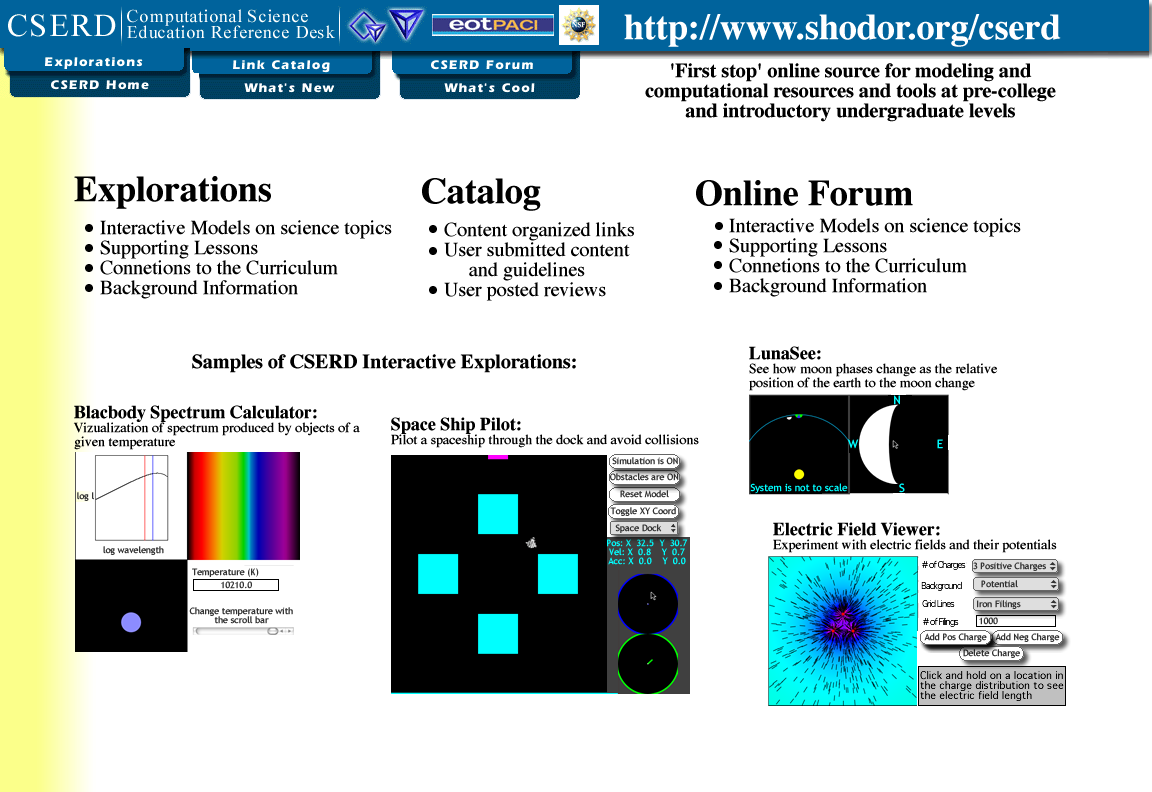Click the 'Click and hold on a location' instruction box
1152x792 pixels.
point(992,686)
